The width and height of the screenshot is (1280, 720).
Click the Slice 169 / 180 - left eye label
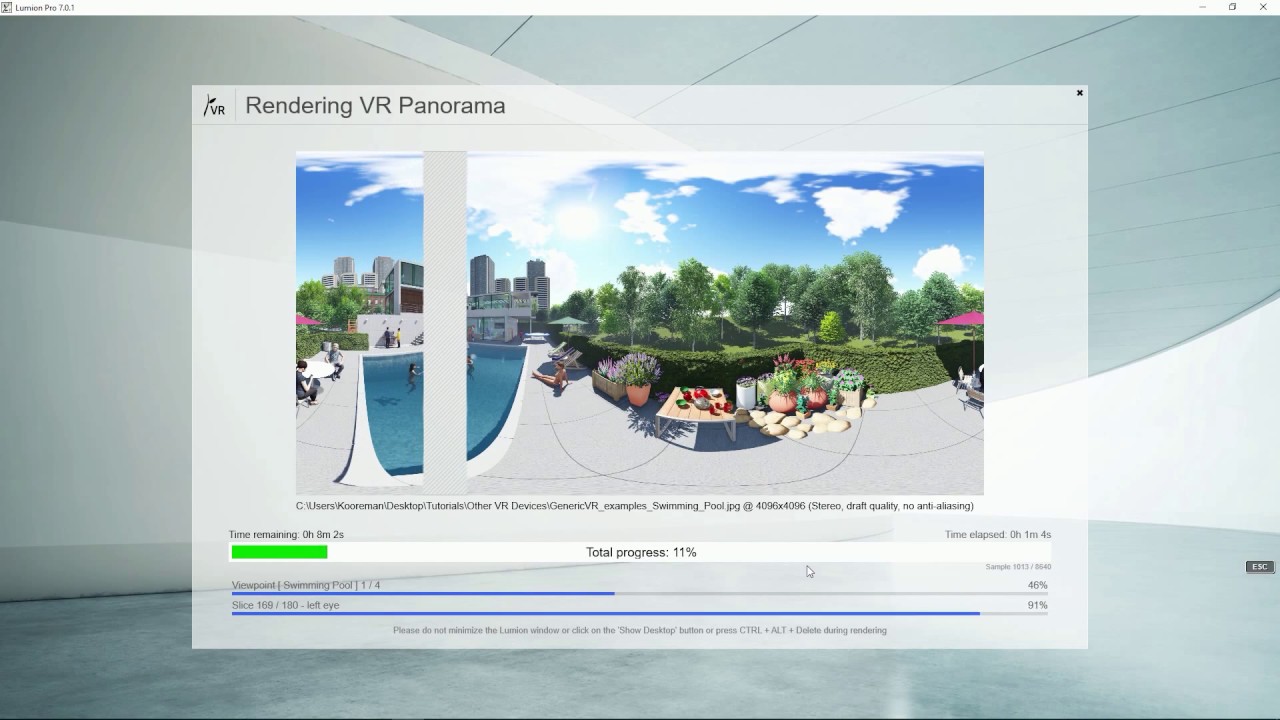coord(285,605)
